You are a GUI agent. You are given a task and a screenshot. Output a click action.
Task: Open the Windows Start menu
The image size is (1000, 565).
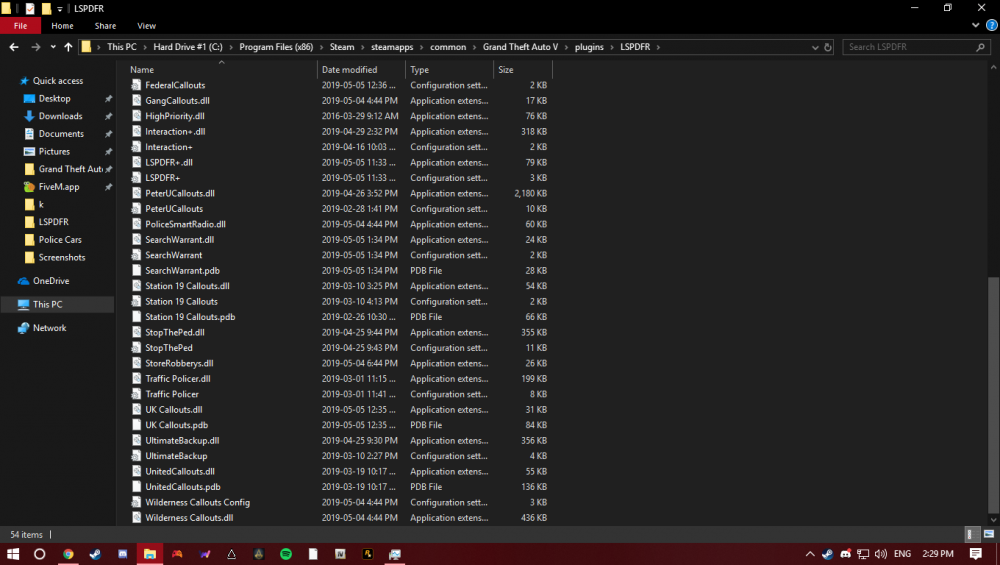coord(13,554)
